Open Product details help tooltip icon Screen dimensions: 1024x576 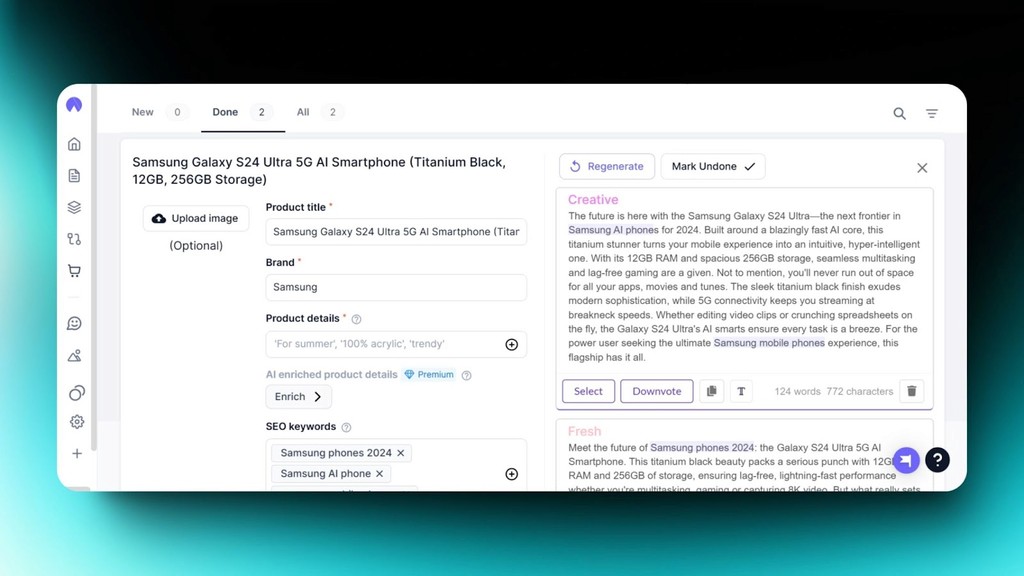tap(358, 318)
